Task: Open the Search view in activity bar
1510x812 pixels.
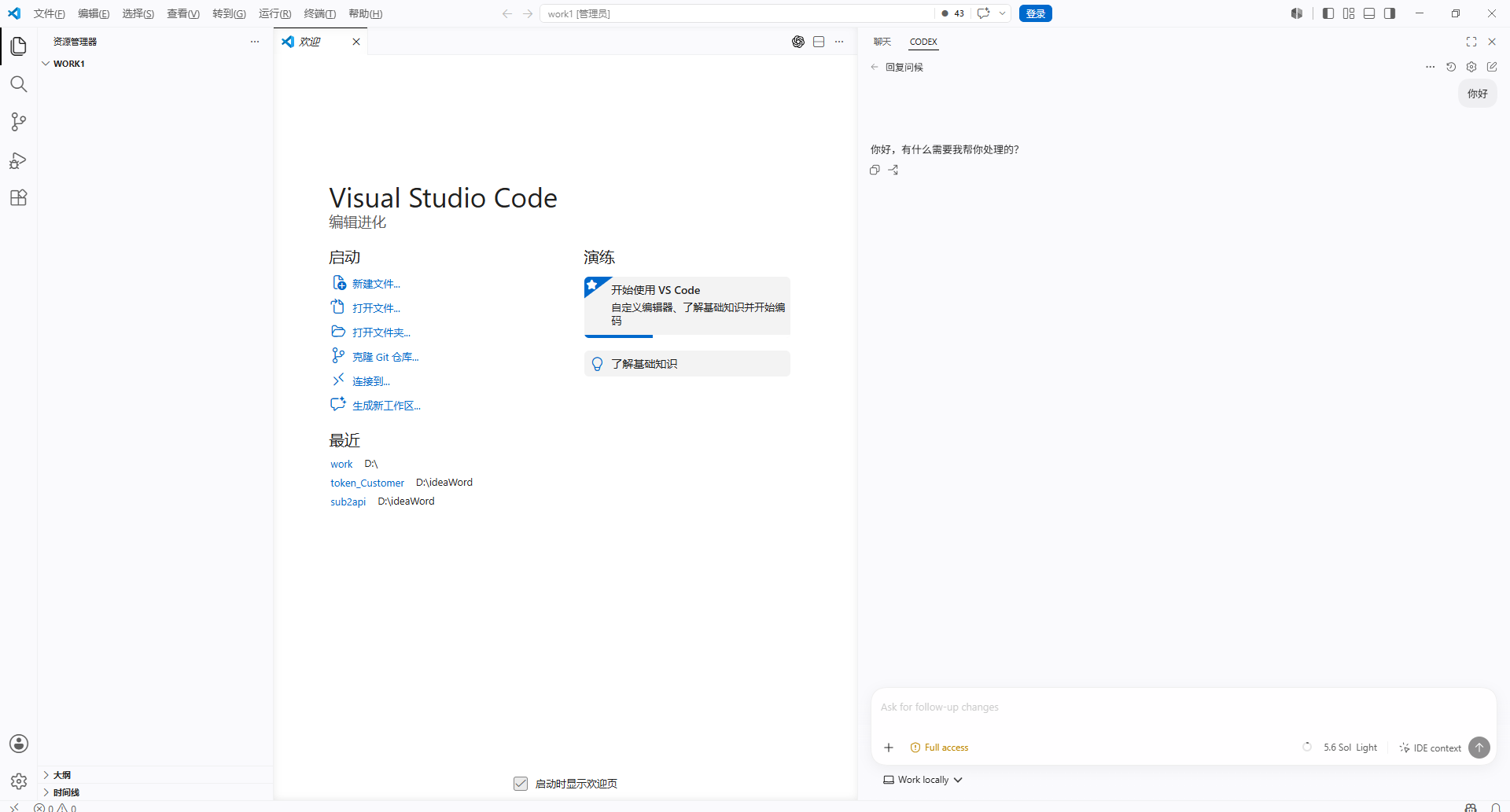Action: [19, 84]
